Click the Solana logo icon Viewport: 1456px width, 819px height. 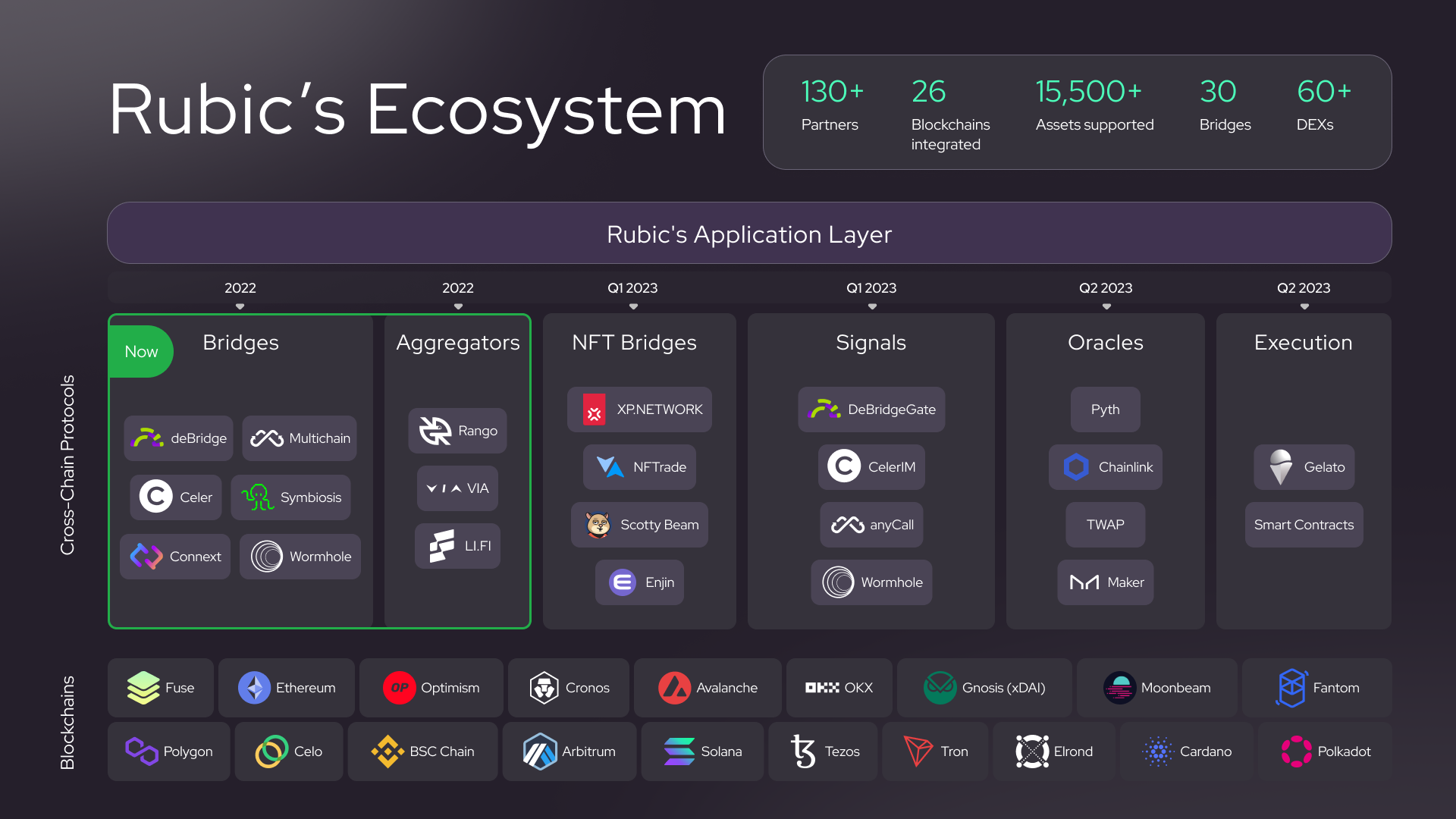coord(679,752)
